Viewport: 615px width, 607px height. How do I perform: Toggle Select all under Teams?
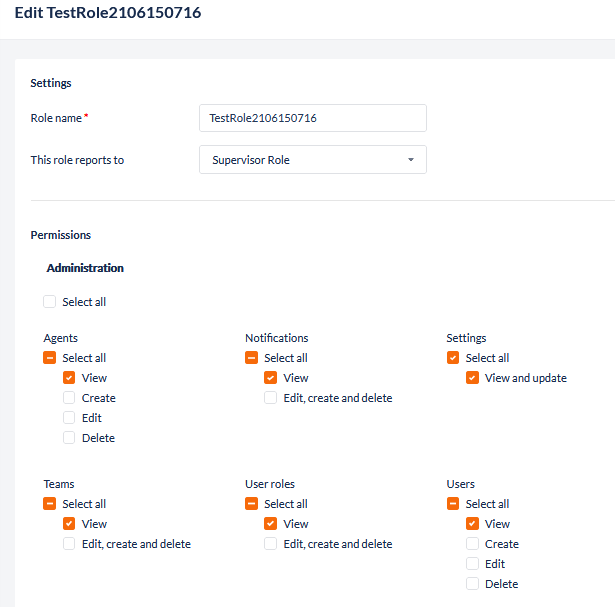(50, 504)
